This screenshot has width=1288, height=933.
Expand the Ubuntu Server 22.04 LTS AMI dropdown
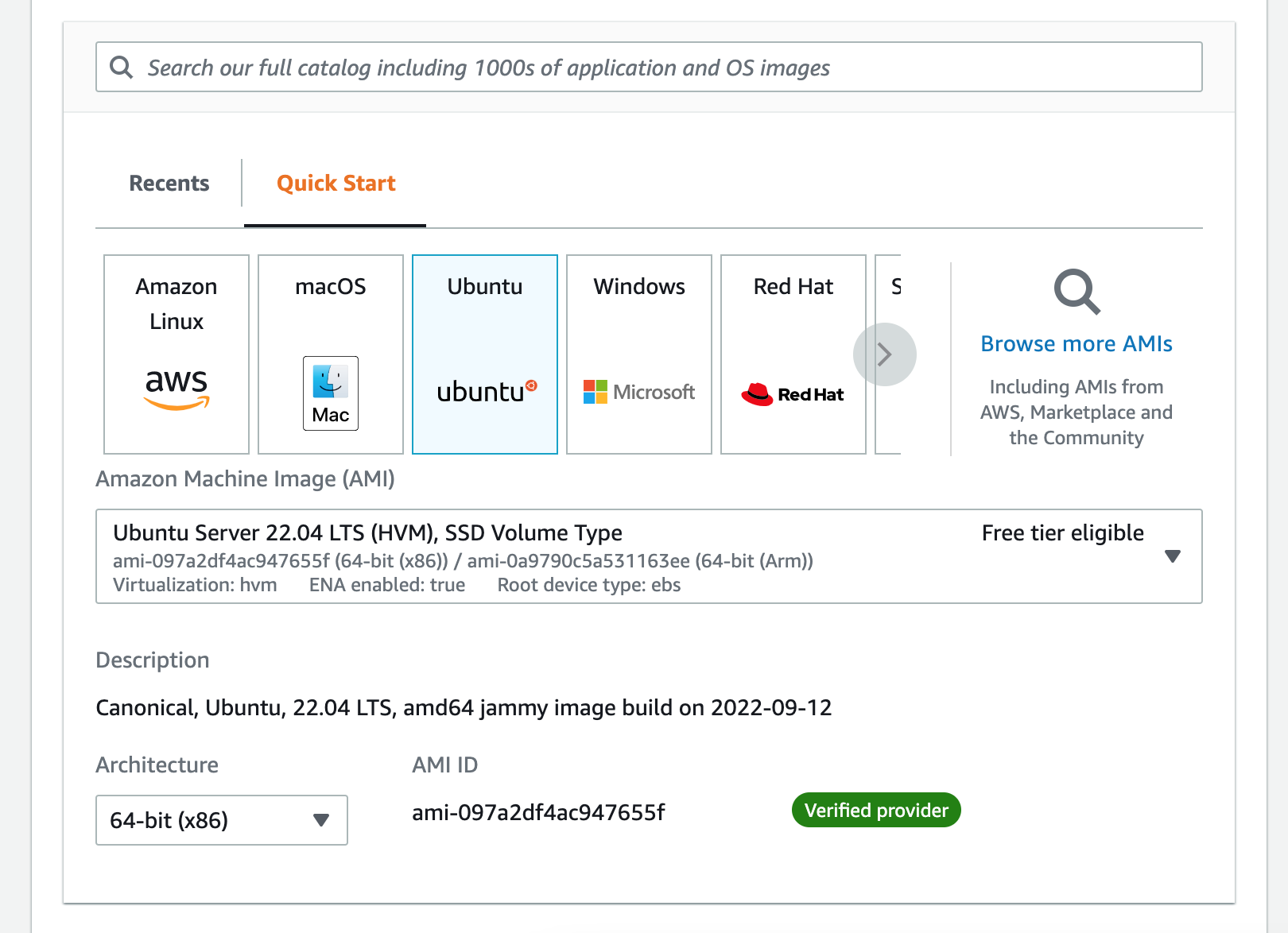649,556
